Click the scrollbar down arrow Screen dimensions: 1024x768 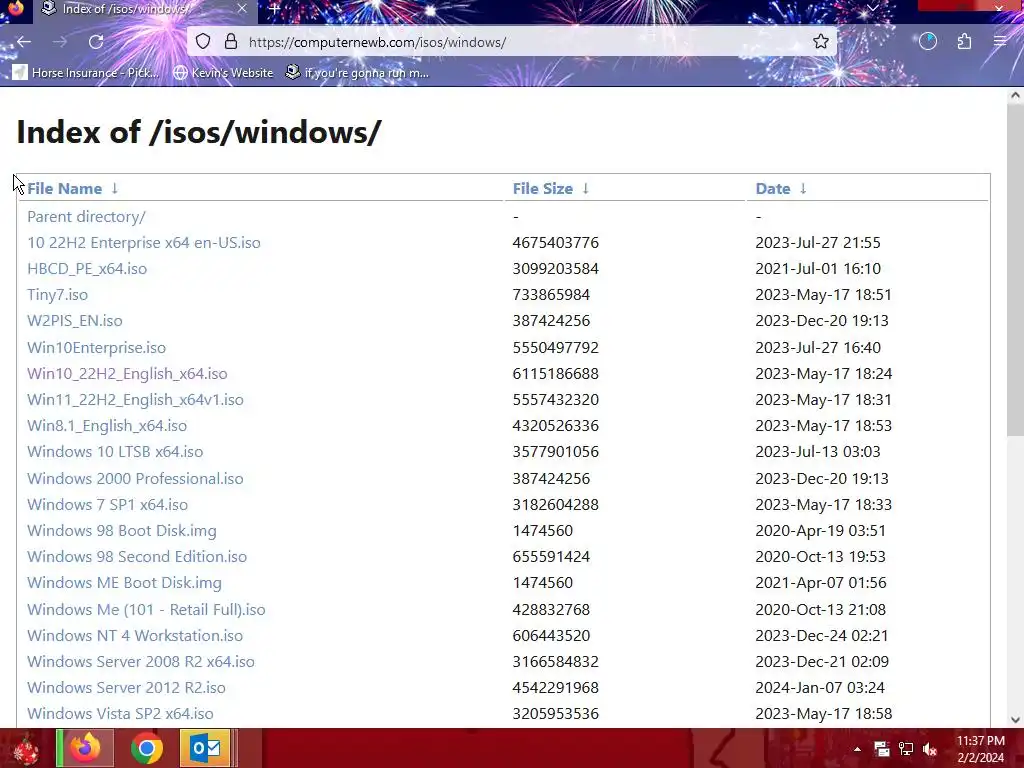click(x=1015, y=720)
